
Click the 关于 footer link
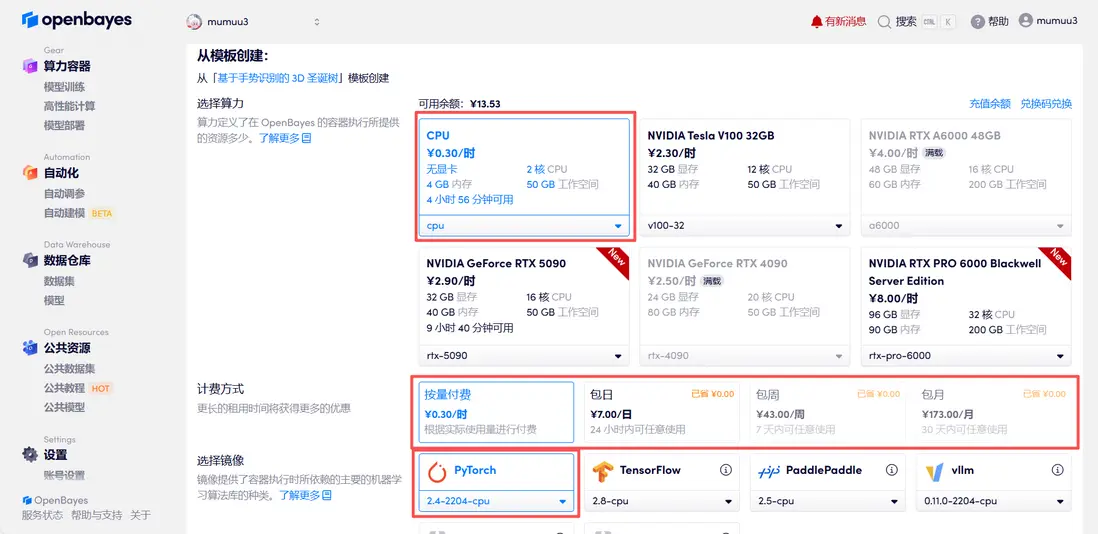(x=140, y=516)
